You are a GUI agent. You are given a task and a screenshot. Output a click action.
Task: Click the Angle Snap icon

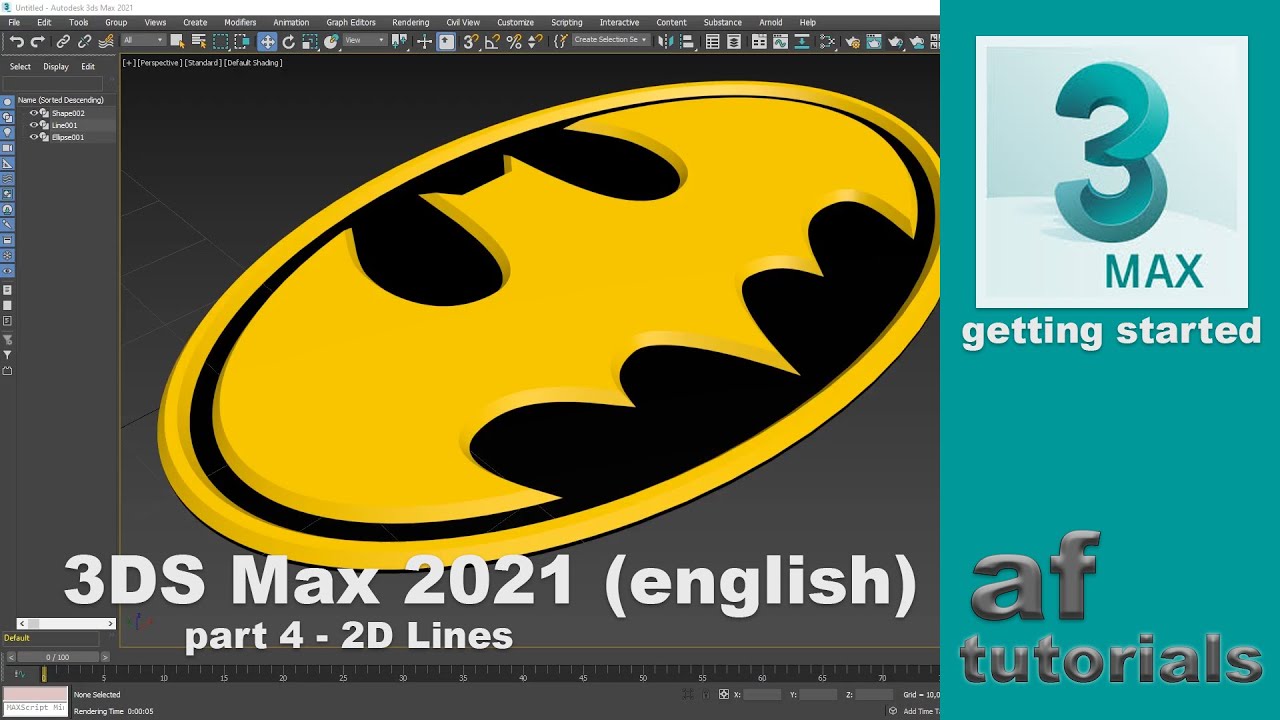491,41
